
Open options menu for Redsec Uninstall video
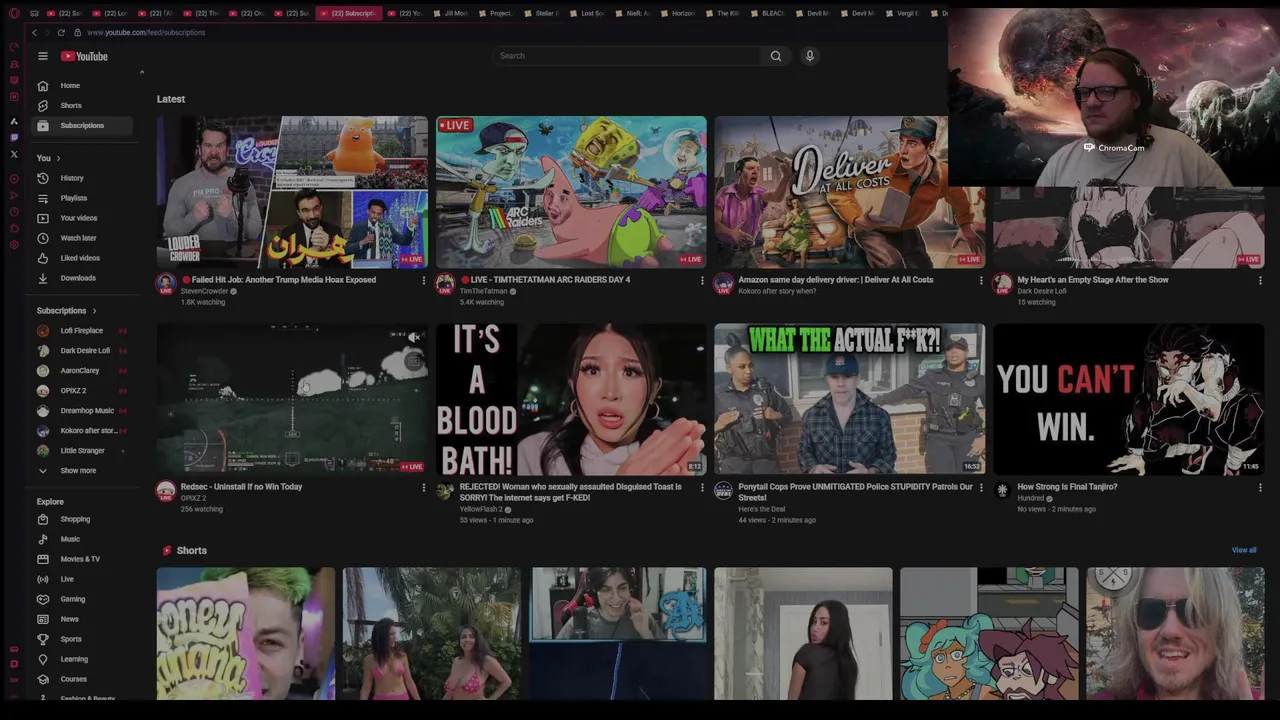pos(423,487)
